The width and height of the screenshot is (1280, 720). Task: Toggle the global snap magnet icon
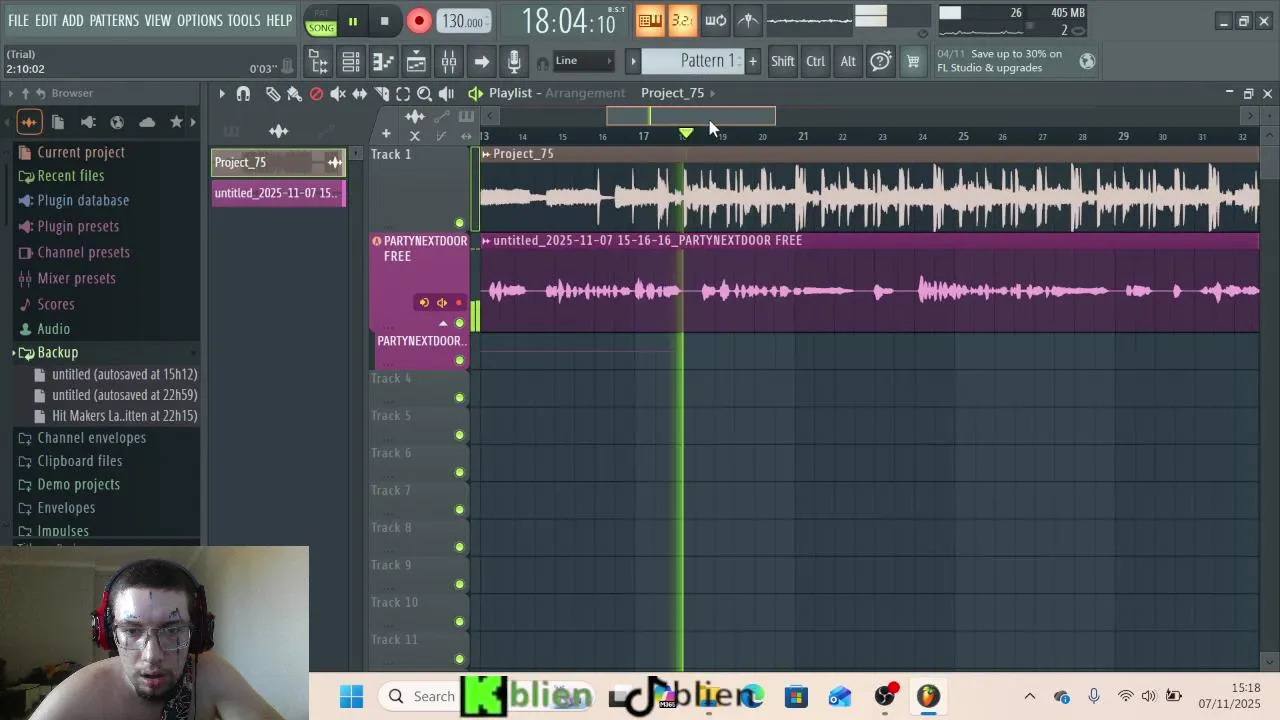pos(543,63)
